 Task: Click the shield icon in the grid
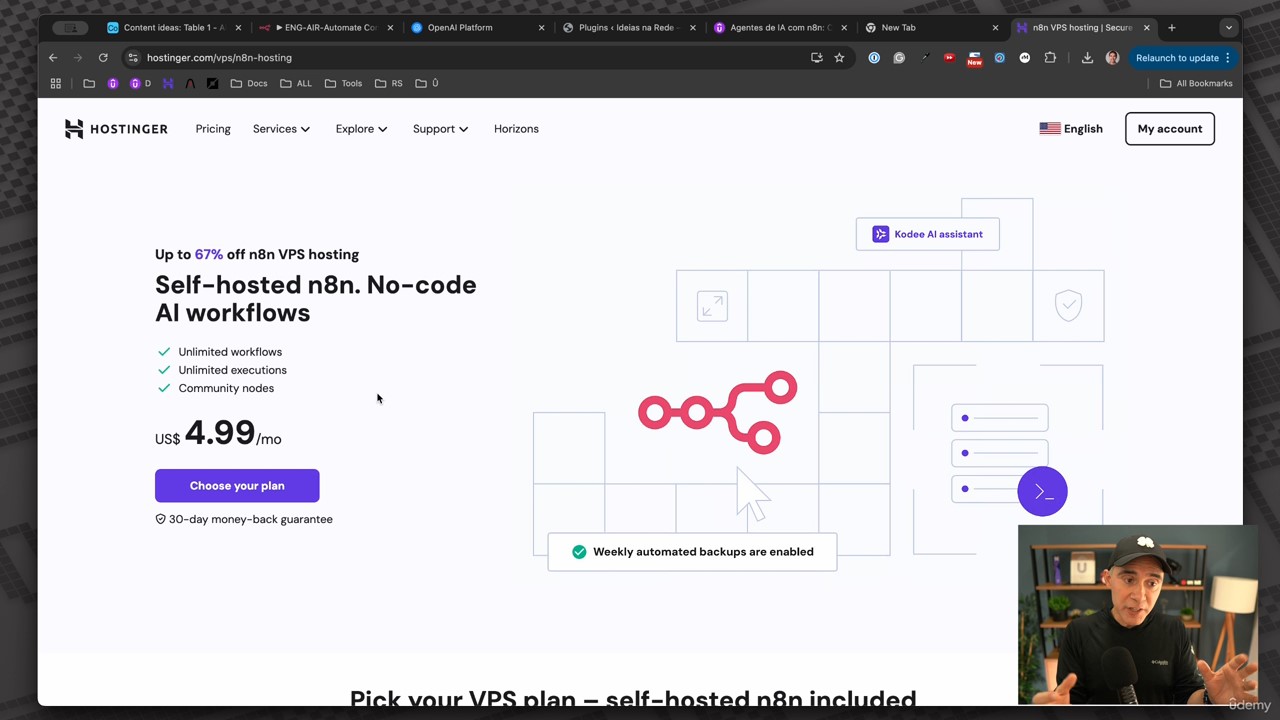1068,305
